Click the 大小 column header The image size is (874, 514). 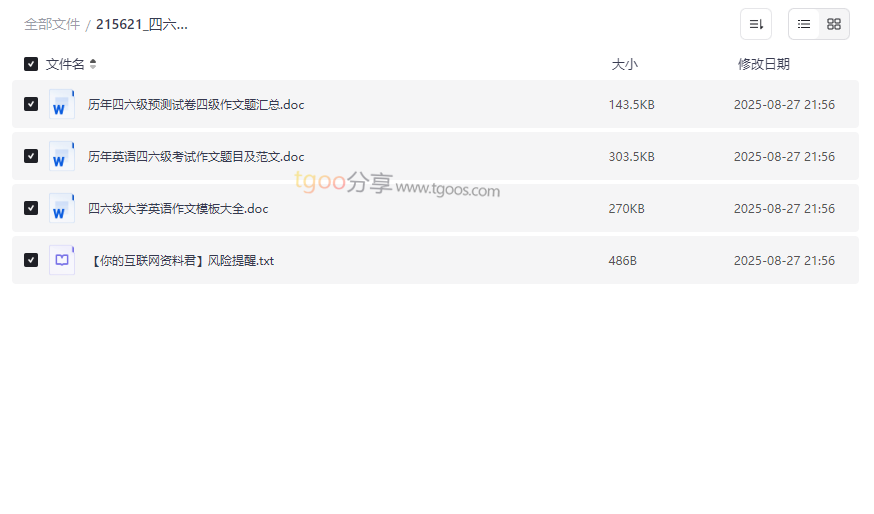(624, 64)
